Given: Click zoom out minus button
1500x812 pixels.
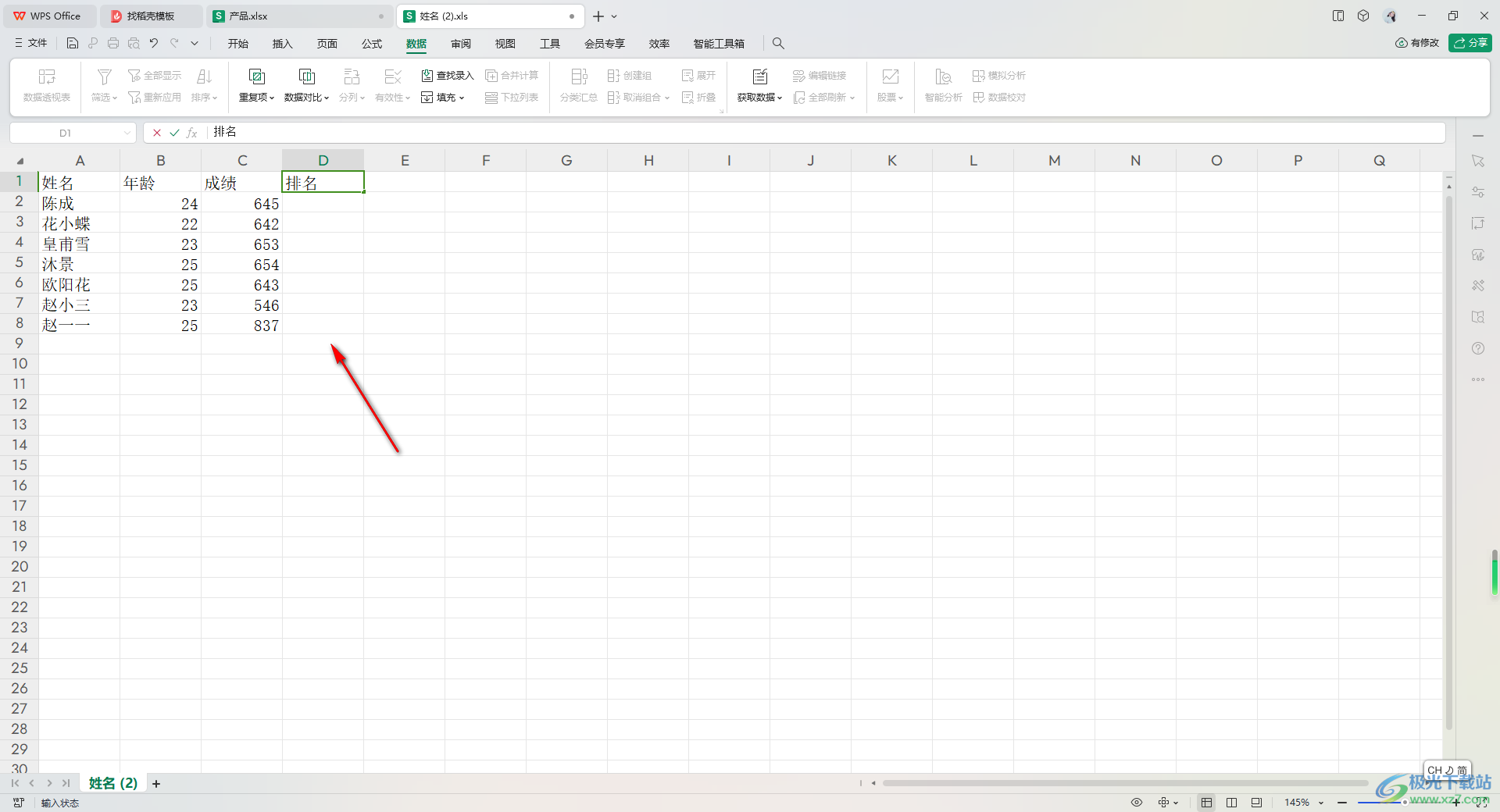Looking at the screenshot, I should [x=1342, y=803].
